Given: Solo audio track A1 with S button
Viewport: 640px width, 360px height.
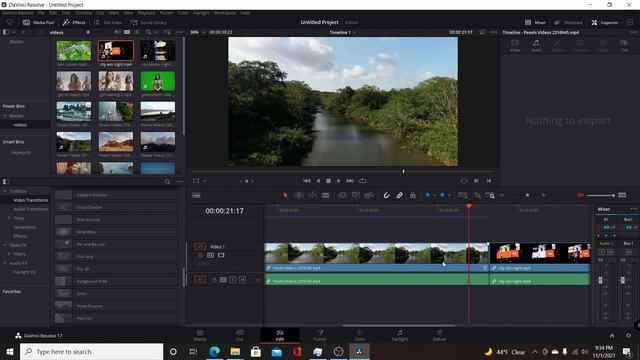Looking at the screenshot, I should (x=232, y=280).
